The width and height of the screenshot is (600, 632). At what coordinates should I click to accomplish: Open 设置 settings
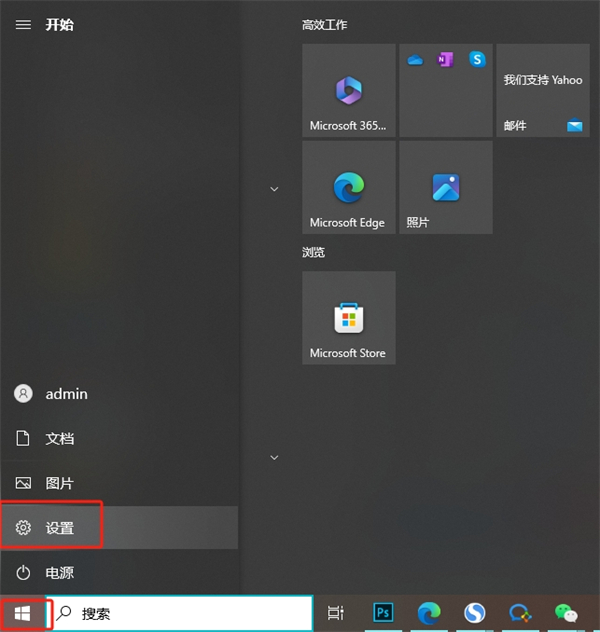(119, 528)
